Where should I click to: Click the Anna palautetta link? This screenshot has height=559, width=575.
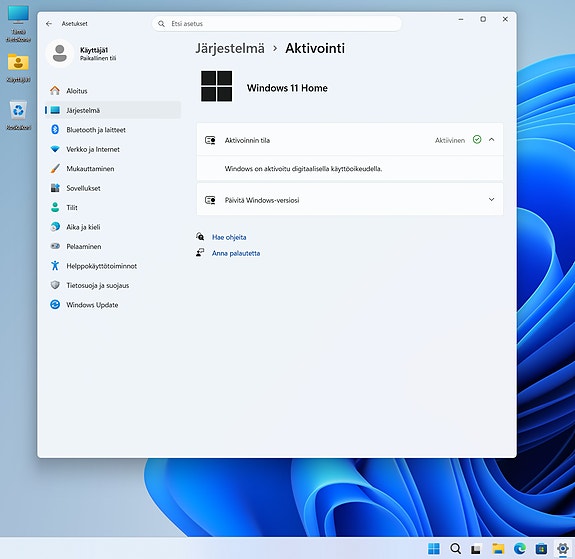(236, 253)
